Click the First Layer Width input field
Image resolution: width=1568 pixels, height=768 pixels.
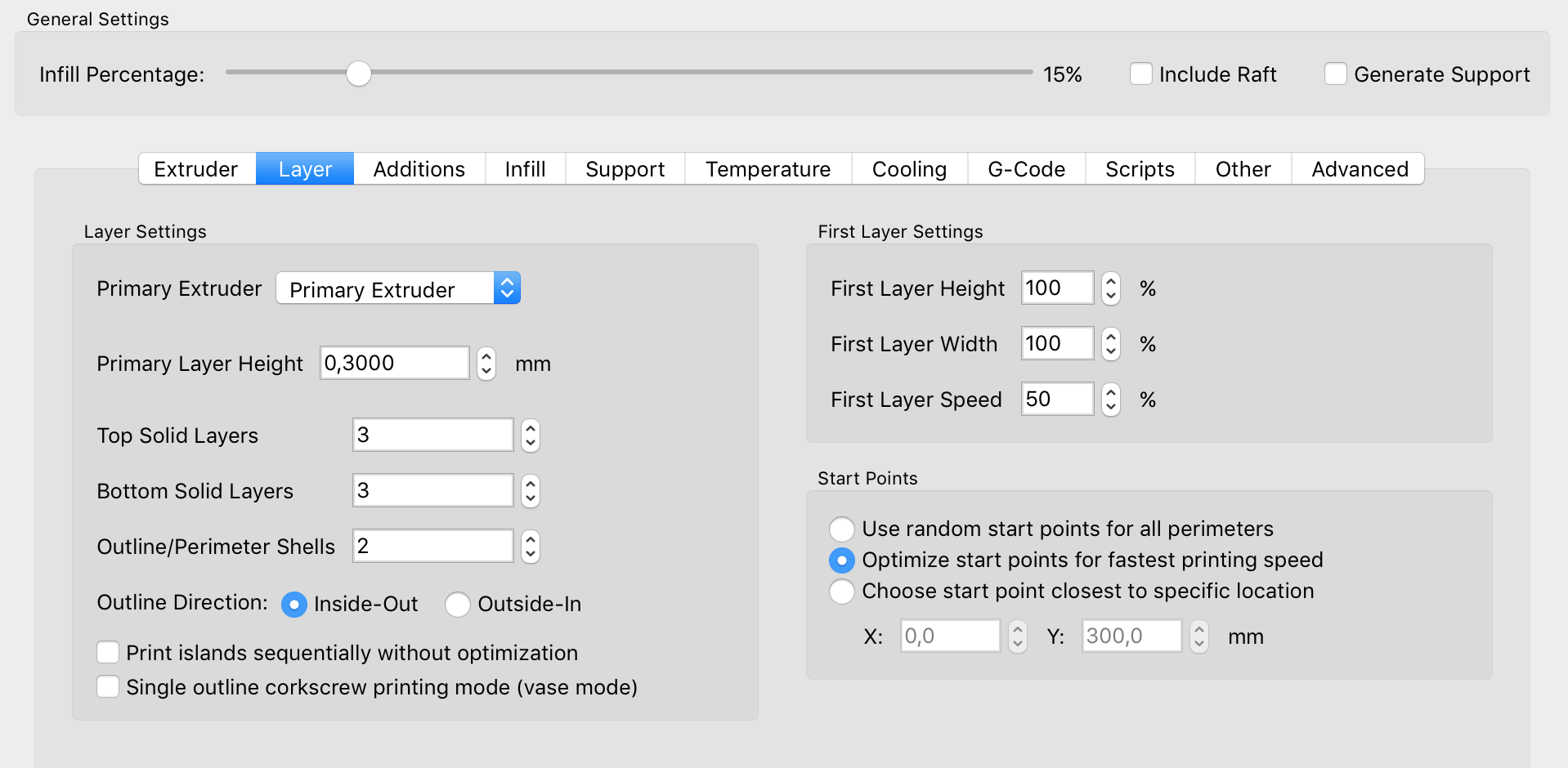coord(1056,344)
